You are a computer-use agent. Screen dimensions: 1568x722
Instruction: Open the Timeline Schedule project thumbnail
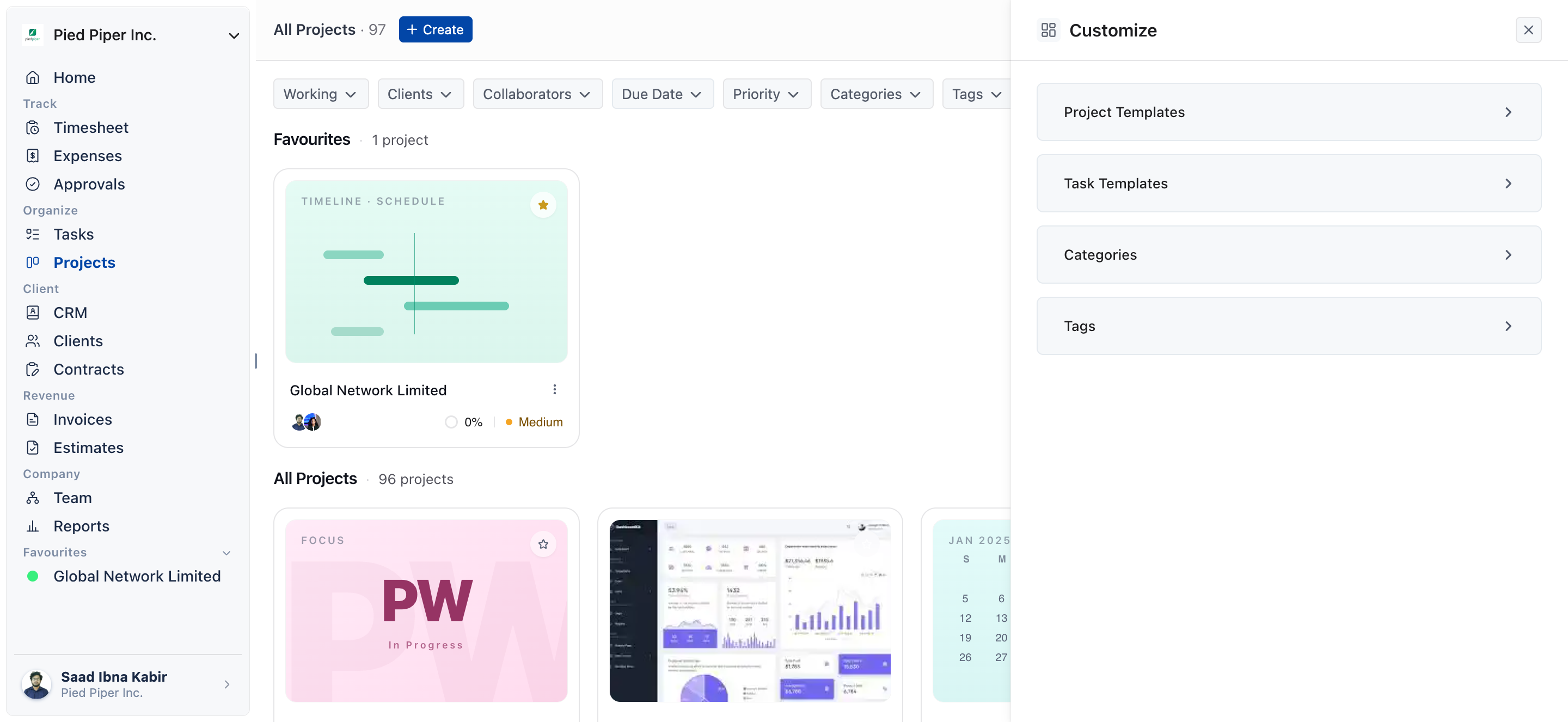(x=426, y=272)
